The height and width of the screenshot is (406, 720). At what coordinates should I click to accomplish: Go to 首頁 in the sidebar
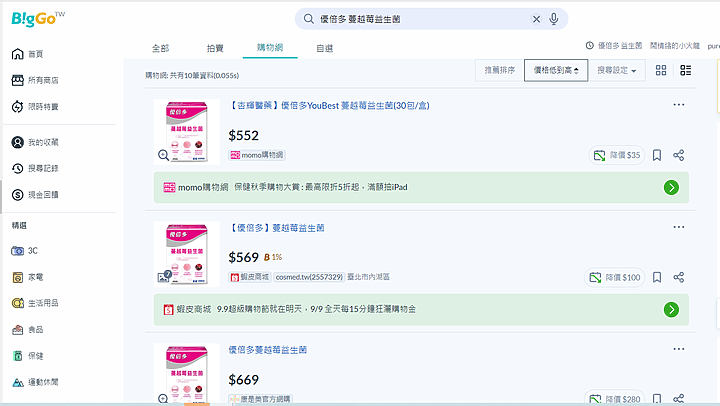point(28,54)
